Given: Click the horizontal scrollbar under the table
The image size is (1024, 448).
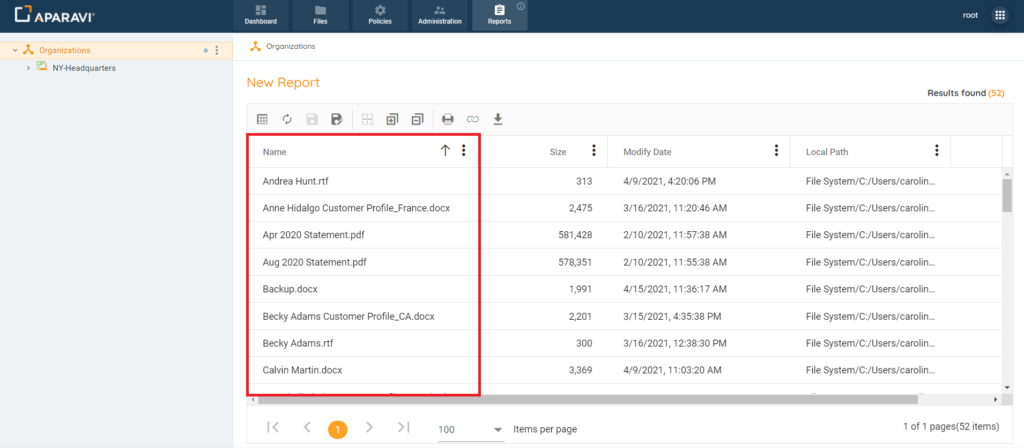Looking at the screenshot, I should tap(600, 400).
